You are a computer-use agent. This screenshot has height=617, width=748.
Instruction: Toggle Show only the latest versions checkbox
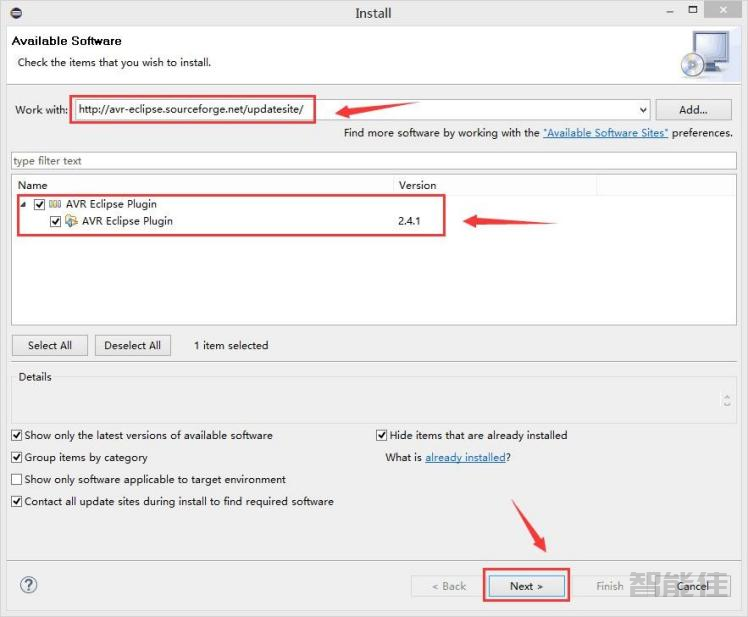[x=17, y=436]
